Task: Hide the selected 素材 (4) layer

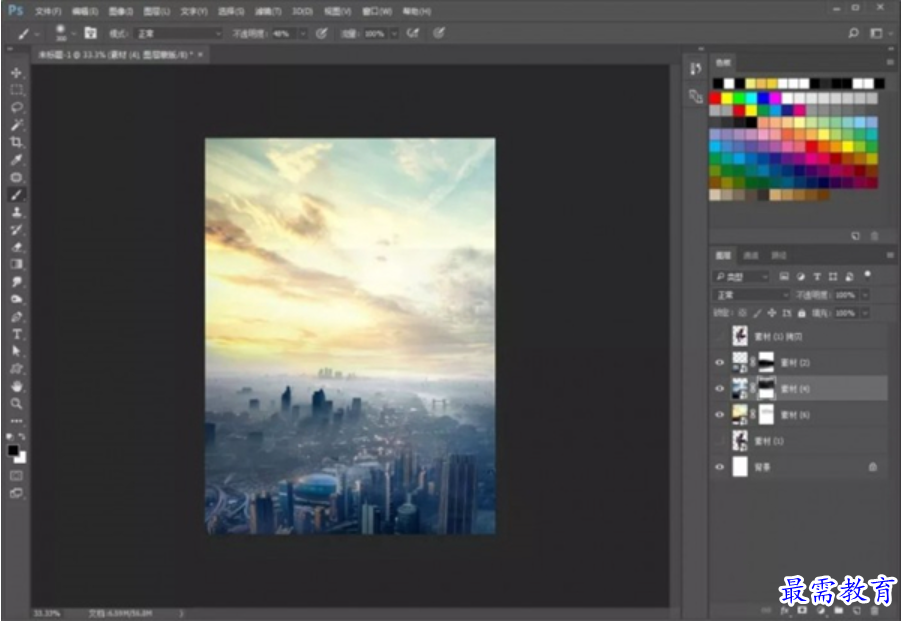Action: (719, 389)
